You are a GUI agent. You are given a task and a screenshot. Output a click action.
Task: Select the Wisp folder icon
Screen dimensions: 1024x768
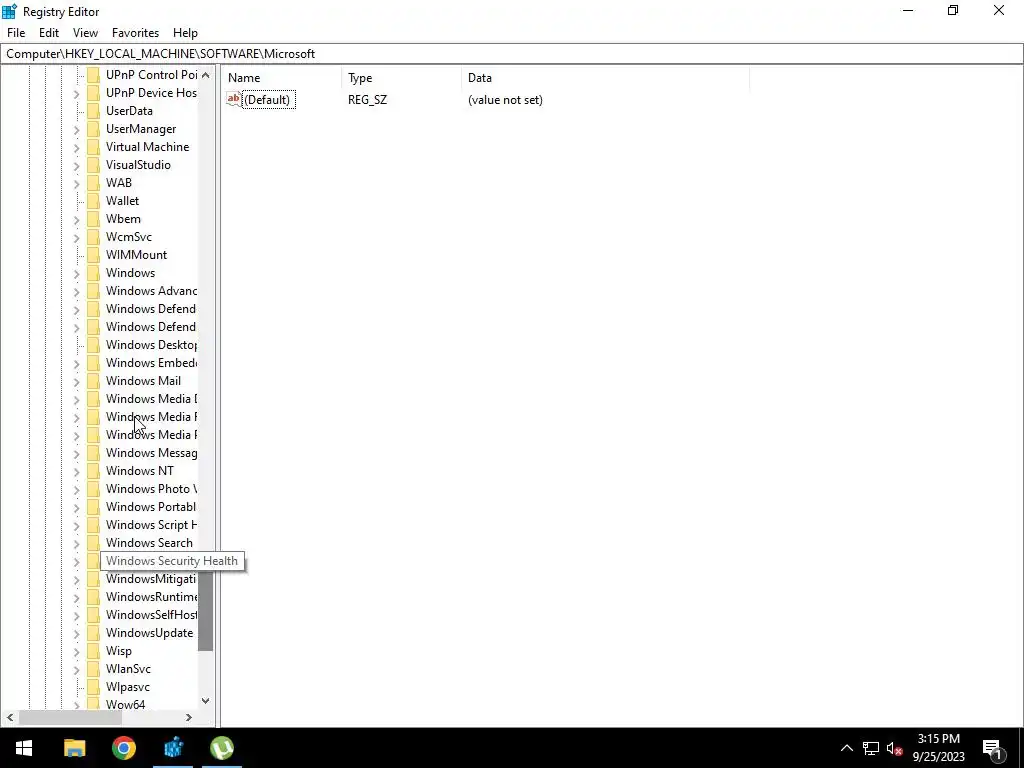click(93, 650)
